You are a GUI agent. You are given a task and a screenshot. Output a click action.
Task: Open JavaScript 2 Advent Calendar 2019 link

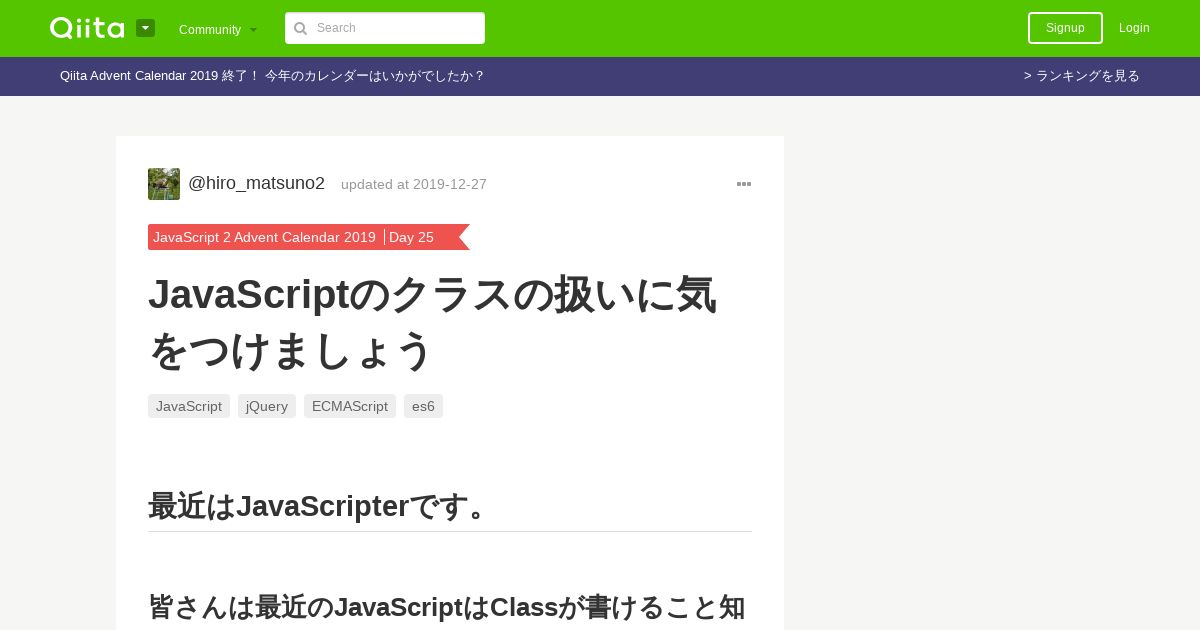point(265,237)
